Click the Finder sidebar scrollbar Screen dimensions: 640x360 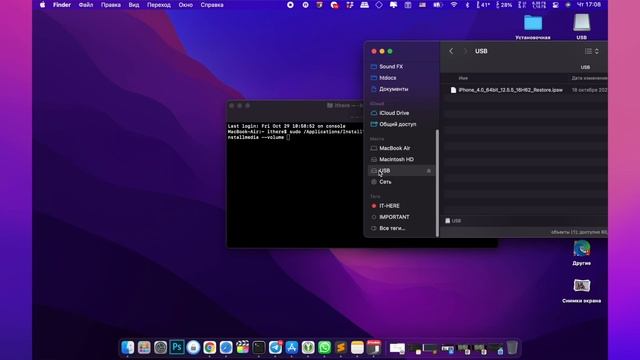(x=437, y=183)
